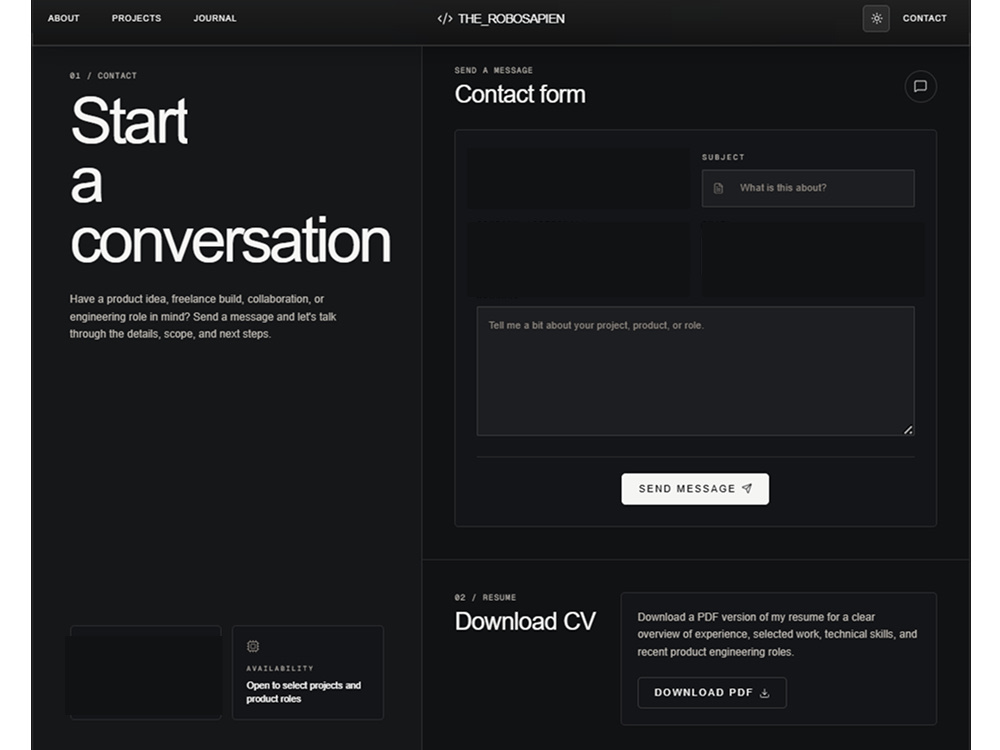Click the chat bubble icon beside Contact form
The width and height of the screenshot is (1000, 750).
click(920, 86)
